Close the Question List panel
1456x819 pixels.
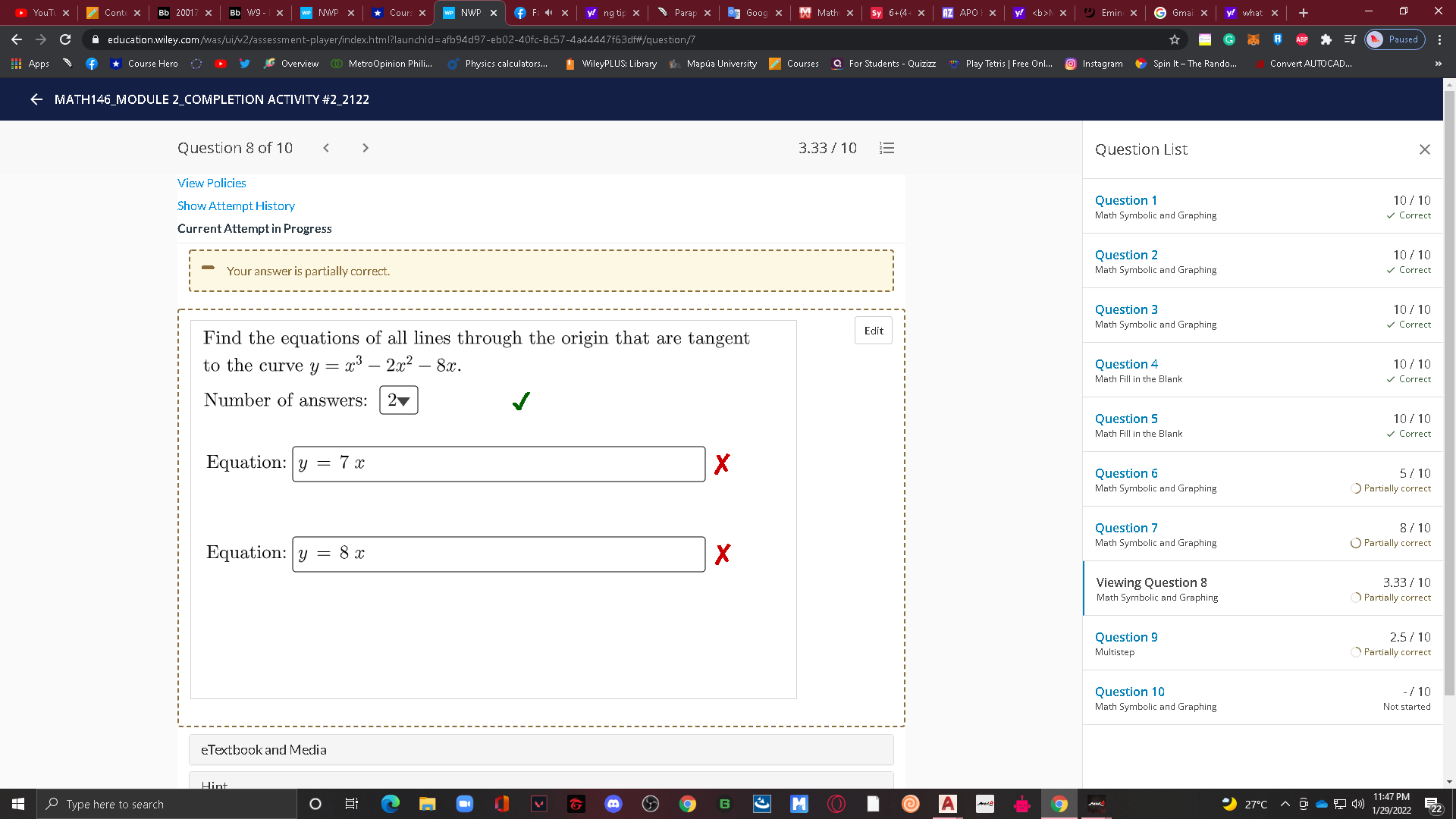(x=1424, y=149)
